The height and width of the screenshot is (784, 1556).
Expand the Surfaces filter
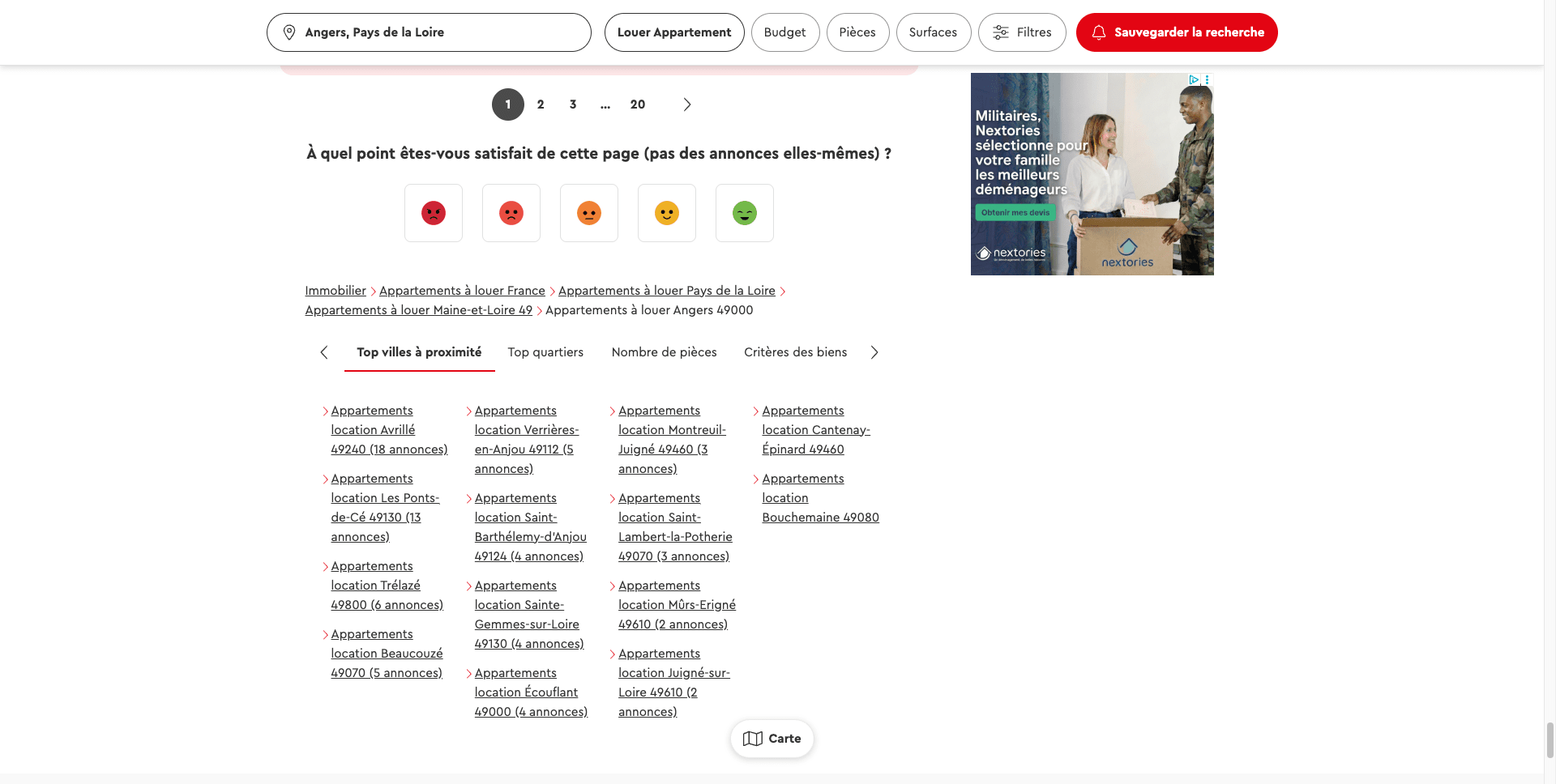[x=933, y=32]
